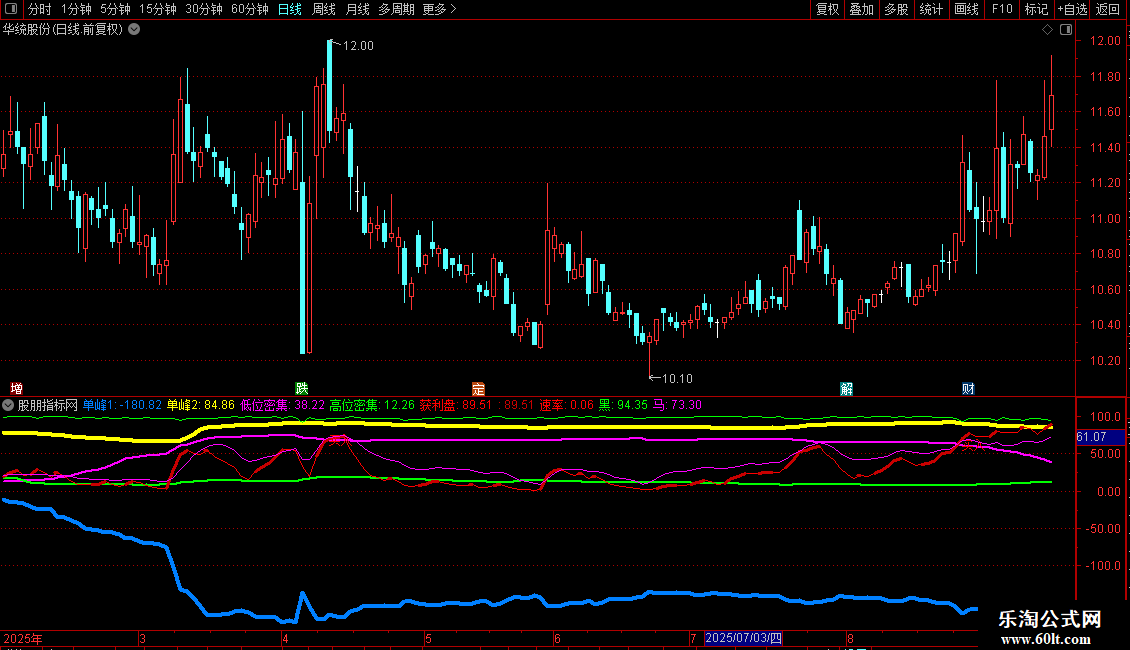1130x650 pixels.
Task: Click the 复权 adjustment button
Action: click(x=827, y=9)
